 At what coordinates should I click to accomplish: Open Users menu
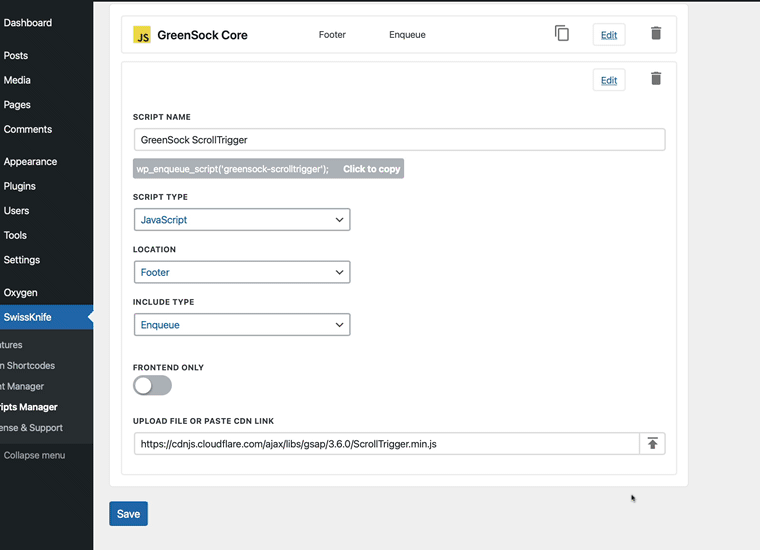click(16, 211)
